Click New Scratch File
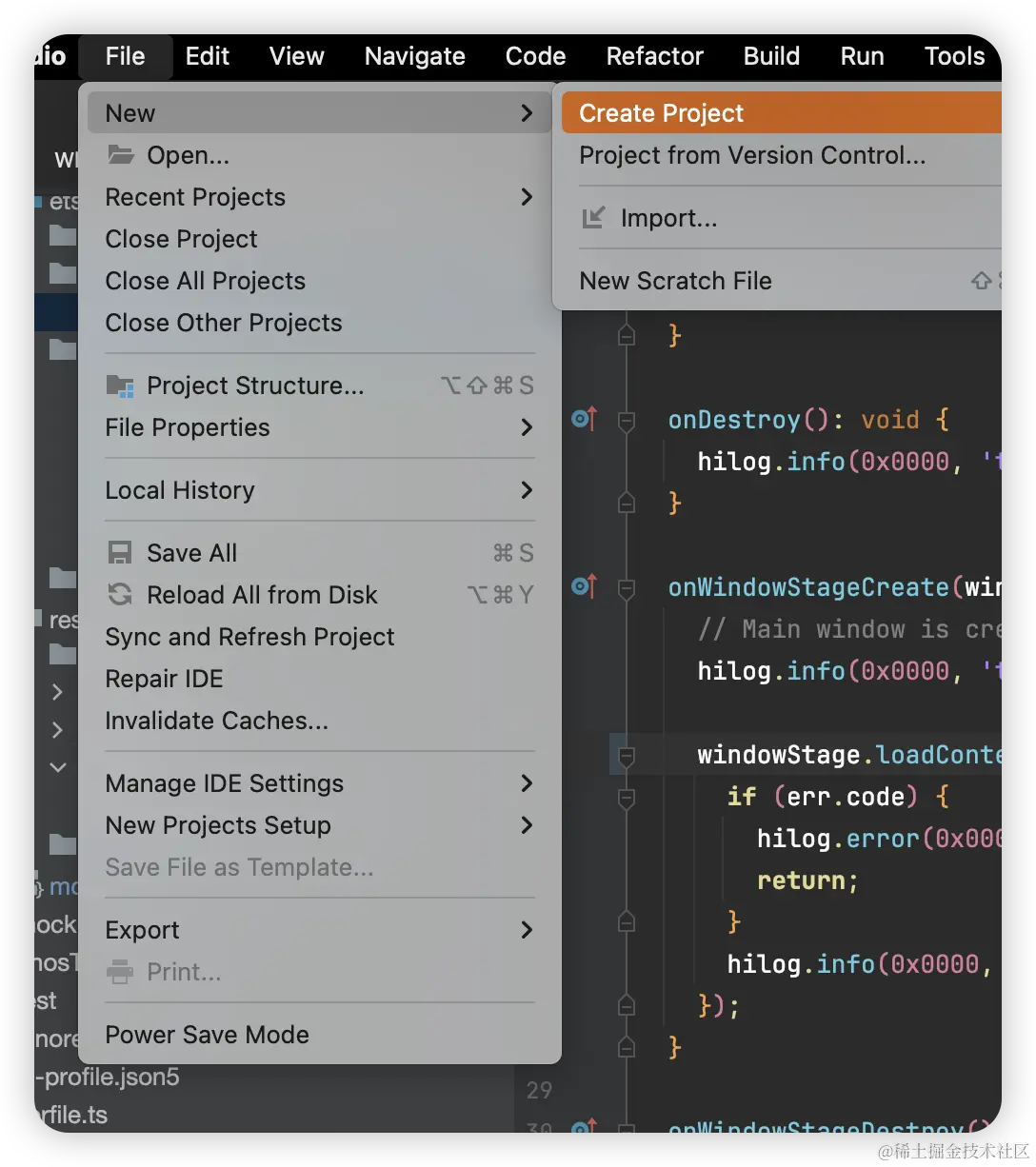Screen dimensions: 1036x1167 click(675, 281)
